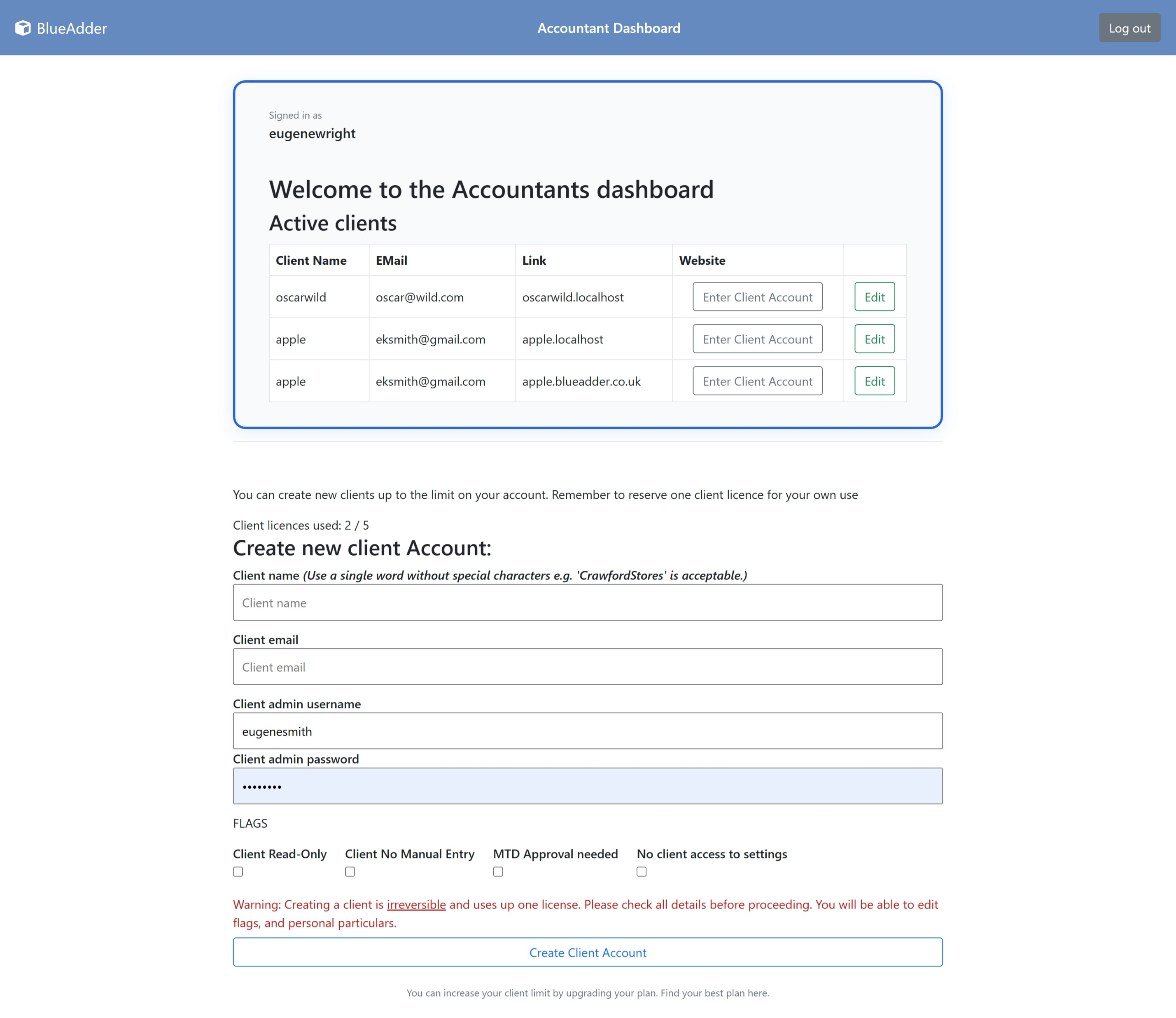Select the oscar@wild.com email cell
Image resolution: width=1176 pixels, height=1018 pixels.
tap(442, 297)
